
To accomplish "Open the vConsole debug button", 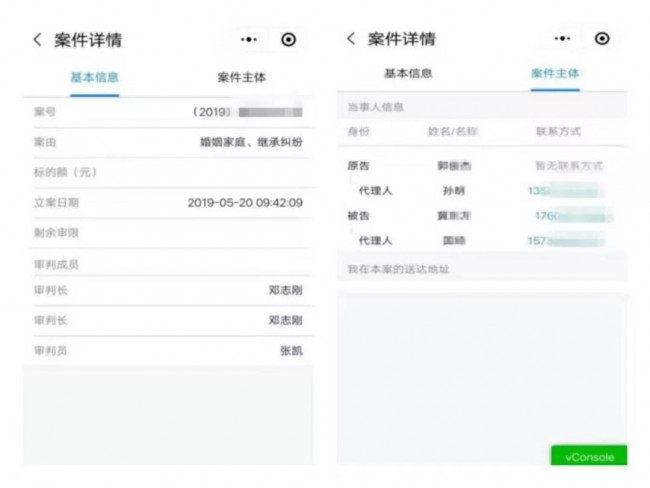I will pyautogui.click(x=589, y=456).
